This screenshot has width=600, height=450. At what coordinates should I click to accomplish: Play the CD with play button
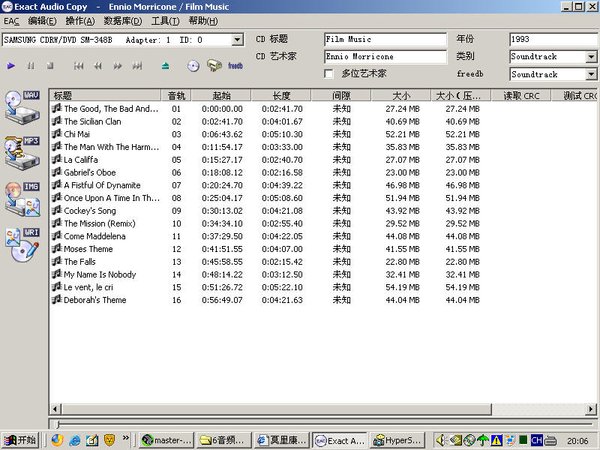[x=11, y=66]
